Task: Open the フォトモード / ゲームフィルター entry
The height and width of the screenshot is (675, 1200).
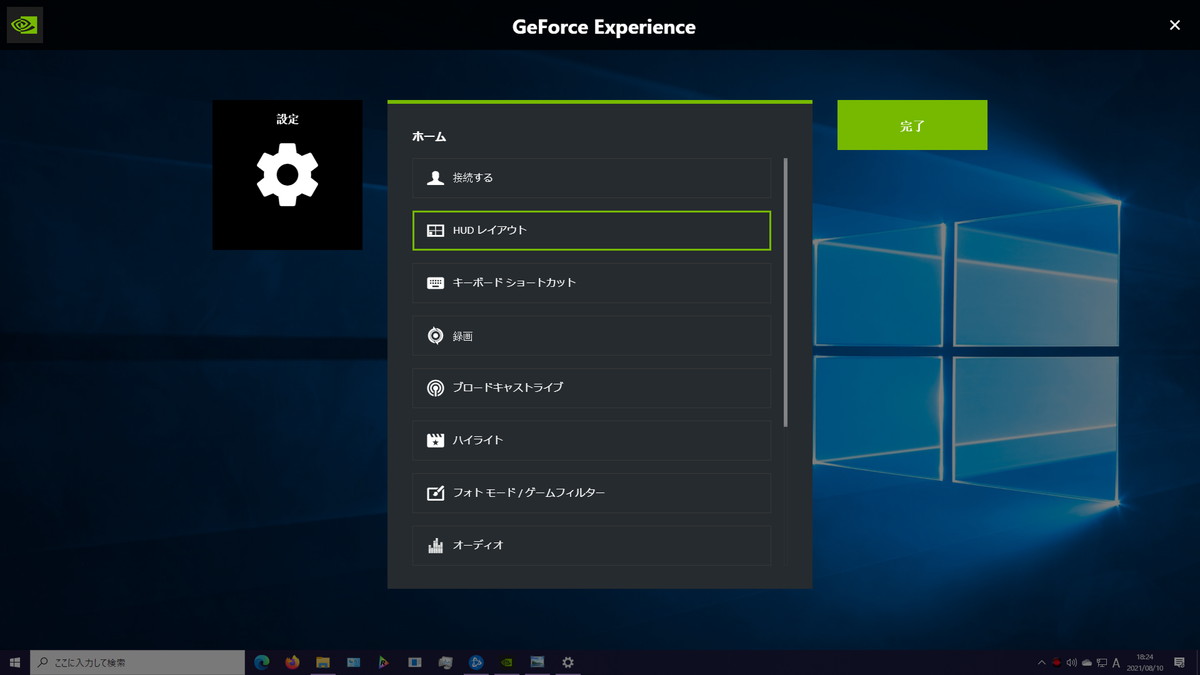Action: [x=591, y=493]
